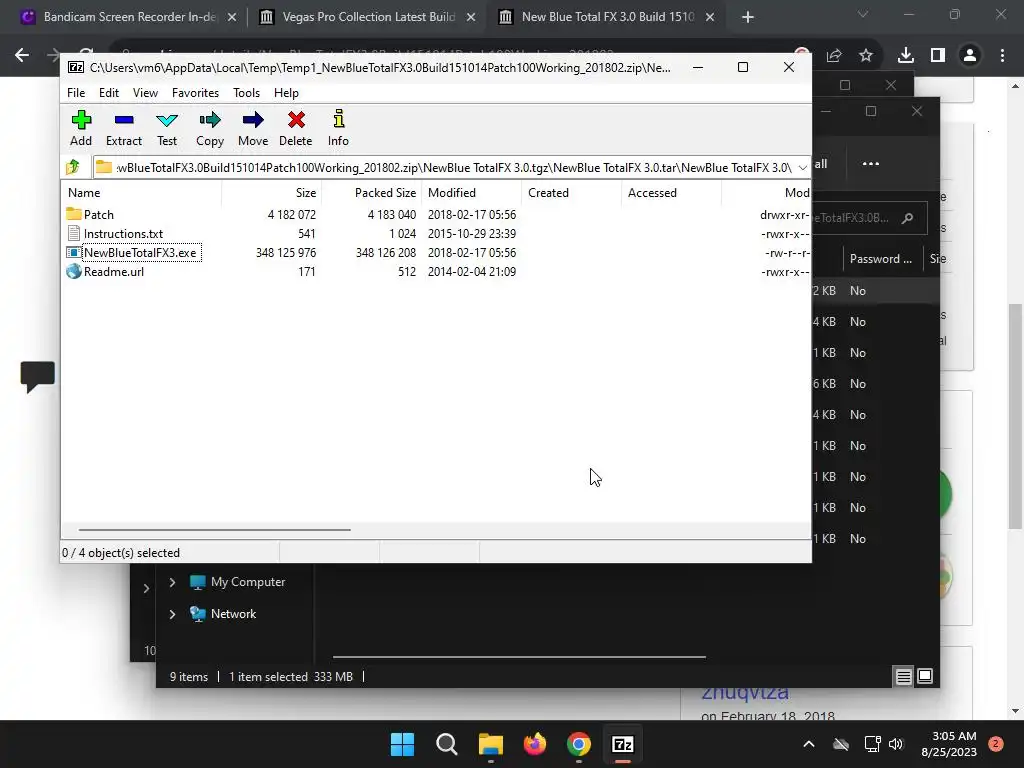
Task: Expand My Computer in Explorer tree
Action: (172, 582)
